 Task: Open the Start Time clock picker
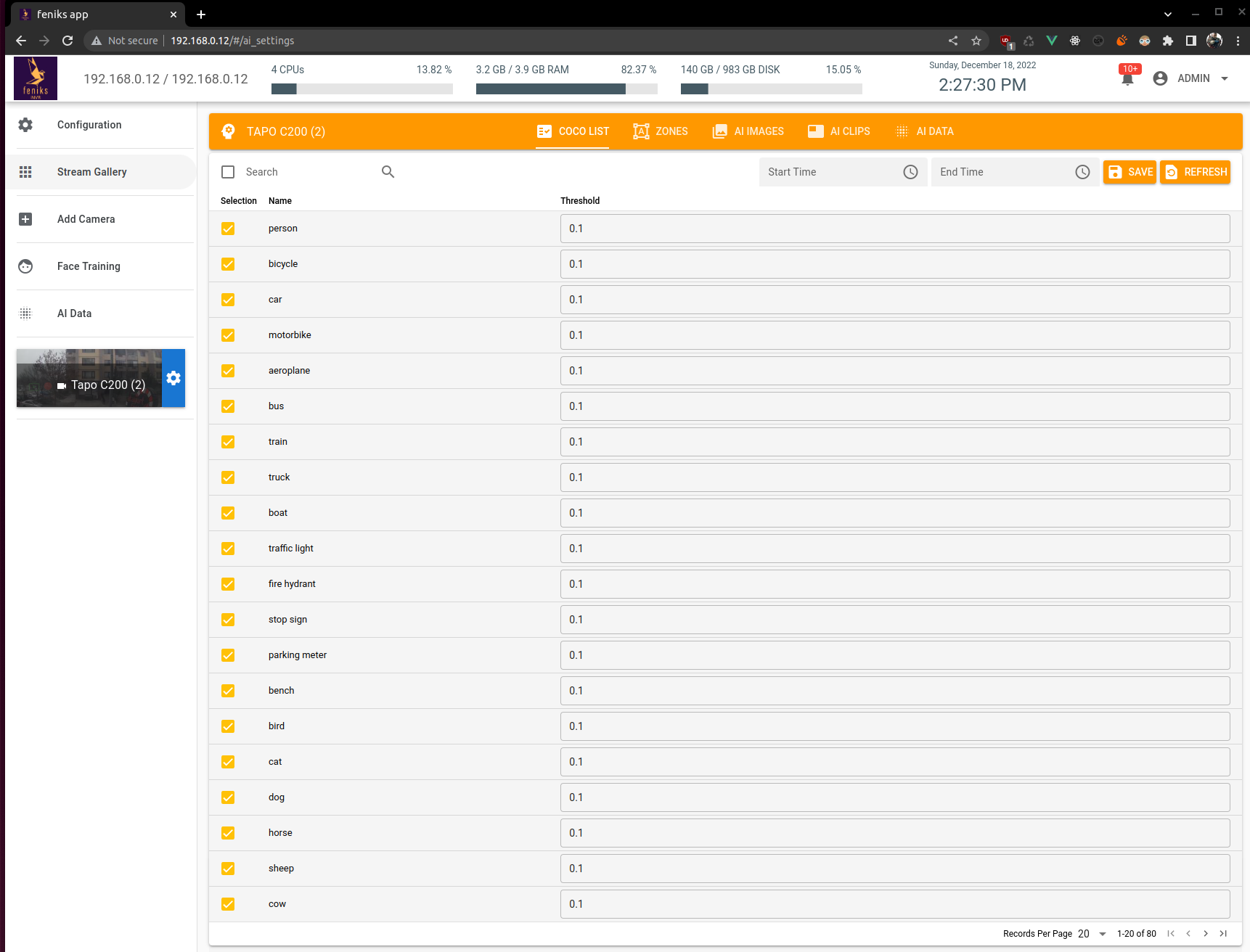tap(910, 172)
